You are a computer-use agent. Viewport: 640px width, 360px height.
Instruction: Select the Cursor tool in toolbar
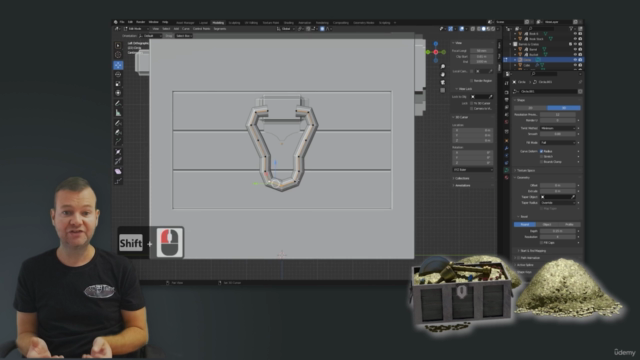[118, 55]
